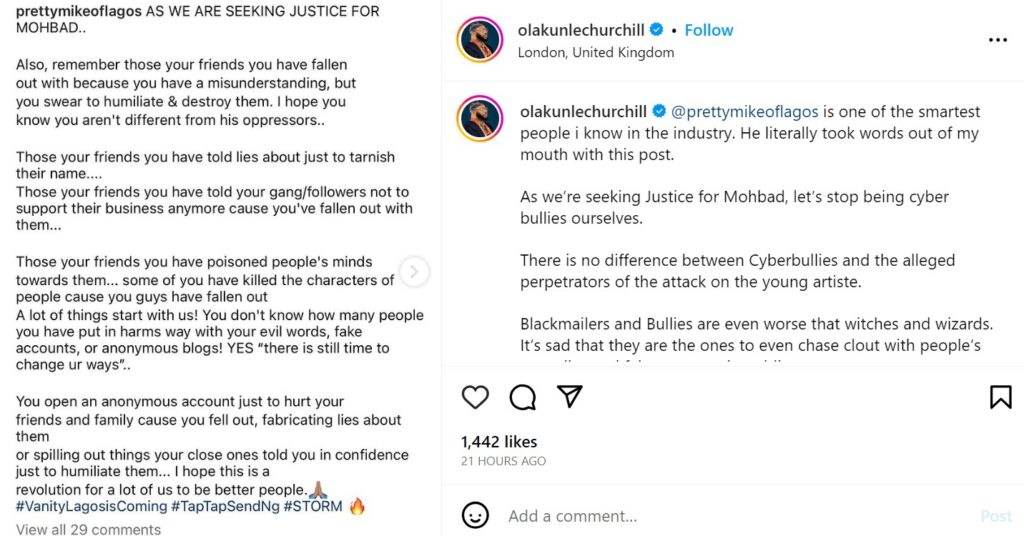Viewport: 1024px width, 536px height.
Task: Save the post with the bookmark icon
Action: click(x=1000, y=397)
